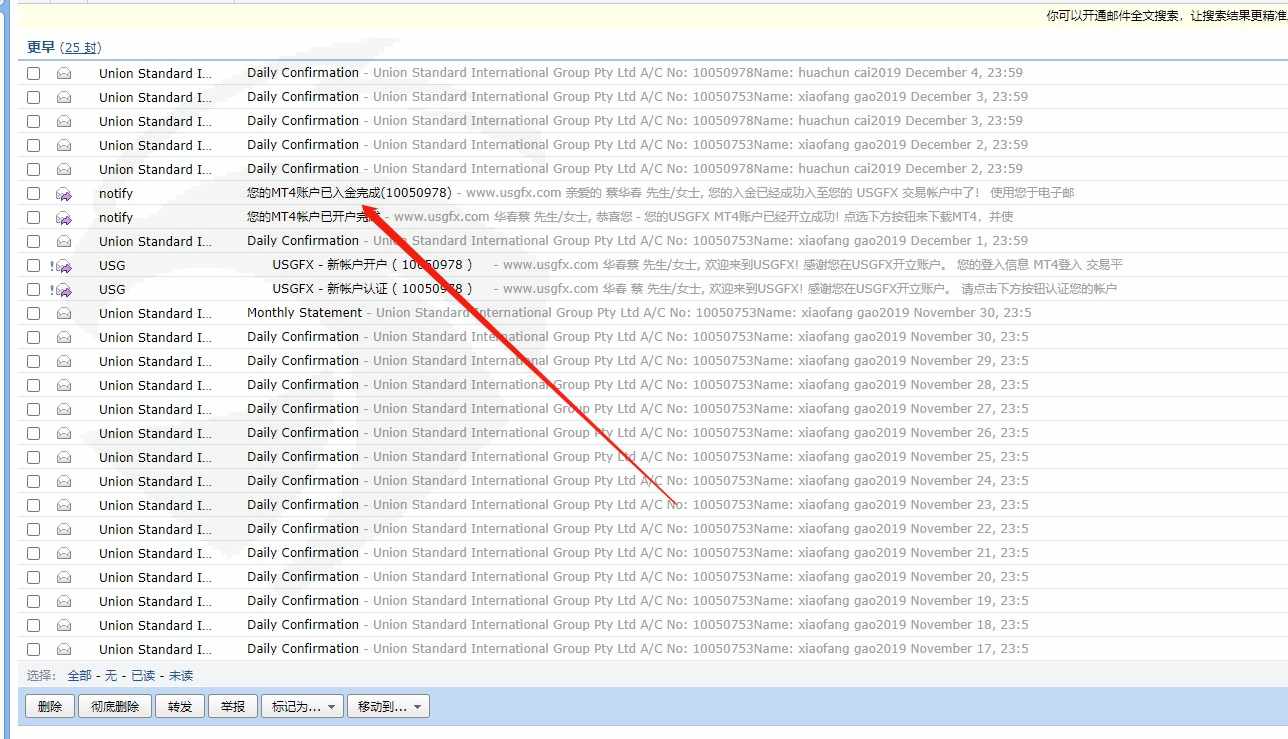Image resolution: width=1288 pixels, height=739 pixels.
Task: Tick checkbox for the November 22 email
Action: 34,529
